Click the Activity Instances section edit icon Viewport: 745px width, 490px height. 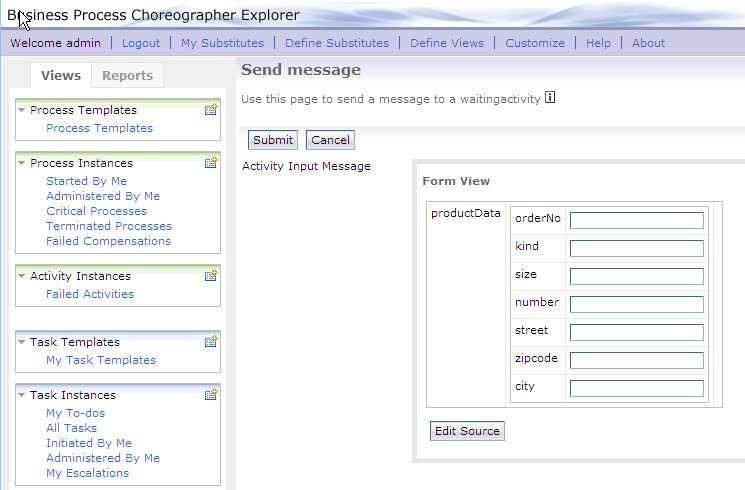coord(211,276)
